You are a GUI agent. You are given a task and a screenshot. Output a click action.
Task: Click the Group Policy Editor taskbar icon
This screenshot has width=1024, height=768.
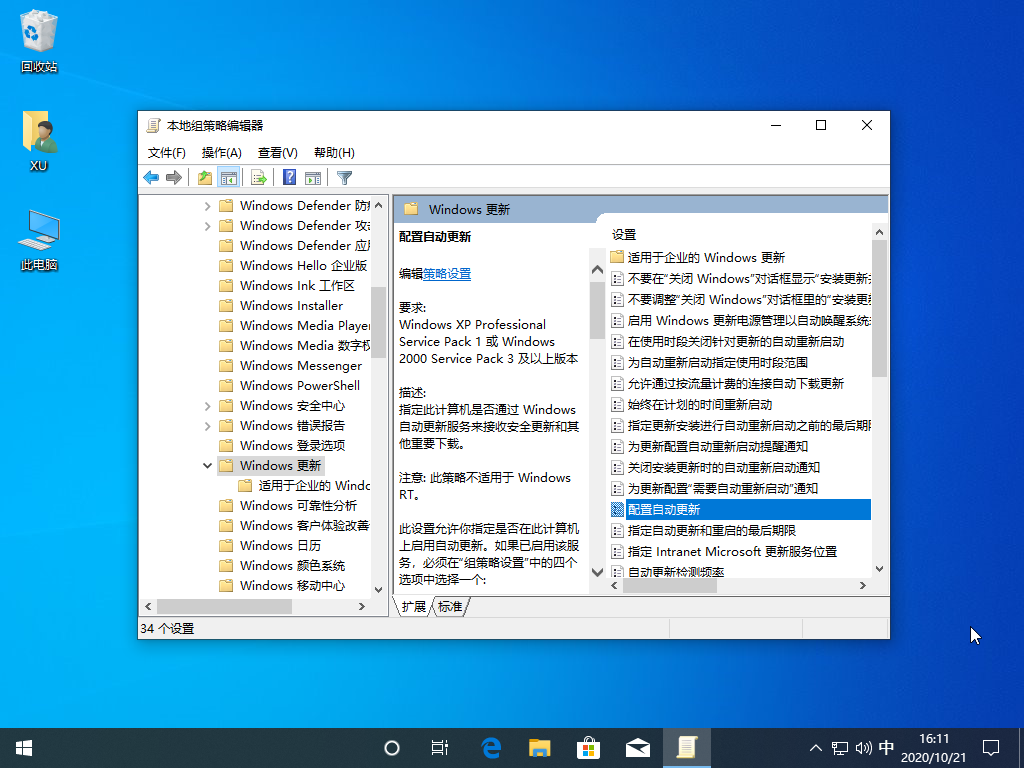pos(686,748)
